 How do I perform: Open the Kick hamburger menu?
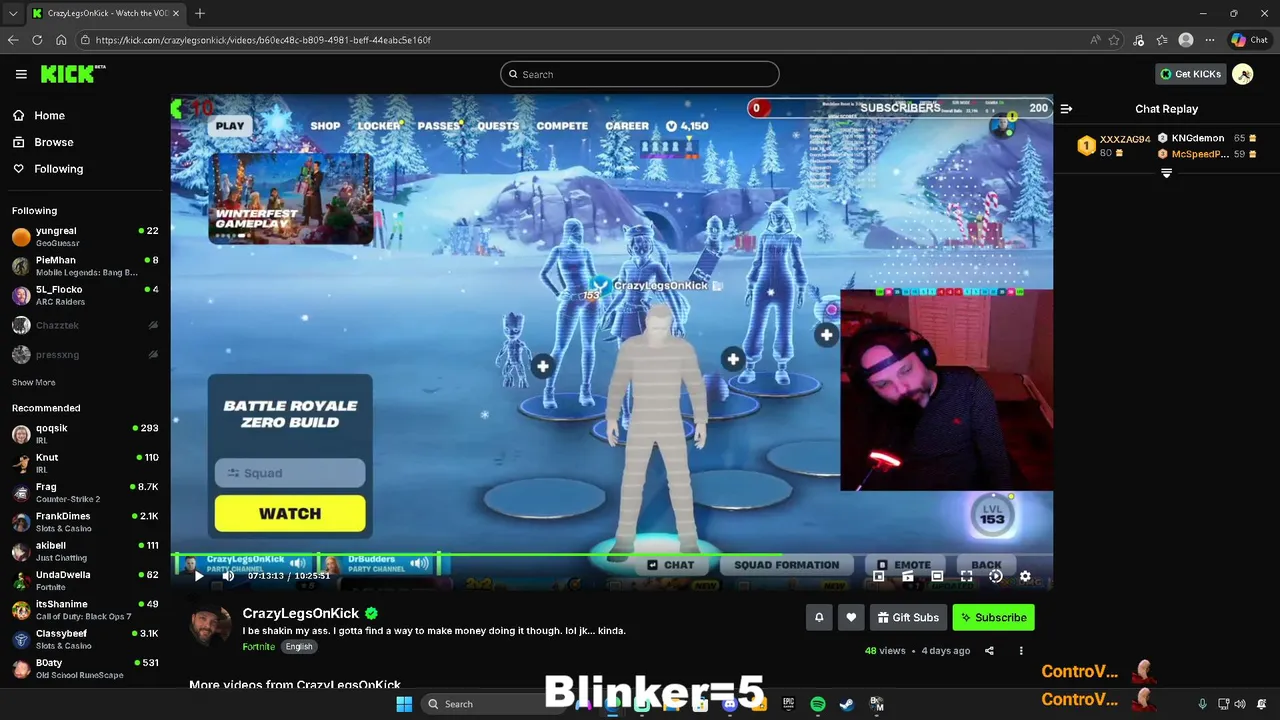[21, 74]
